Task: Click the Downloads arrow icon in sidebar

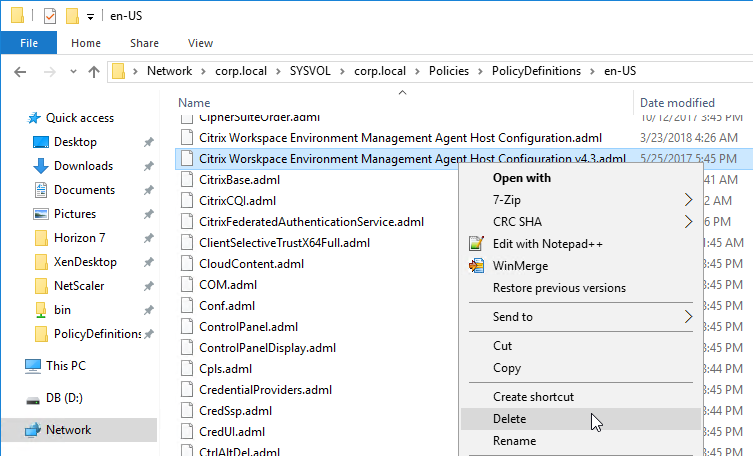Action: tap(41, 166)
